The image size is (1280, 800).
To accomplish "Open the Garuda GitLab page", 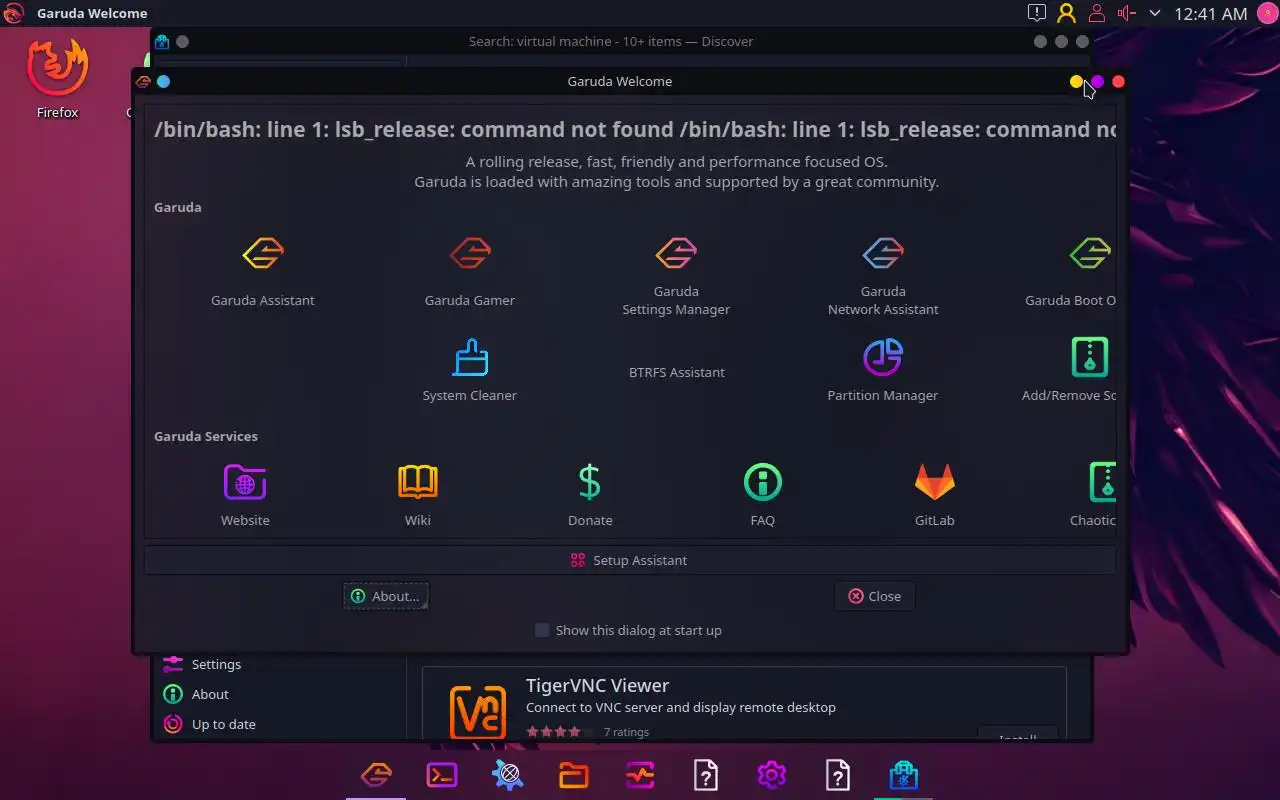I will coord(934,494).
